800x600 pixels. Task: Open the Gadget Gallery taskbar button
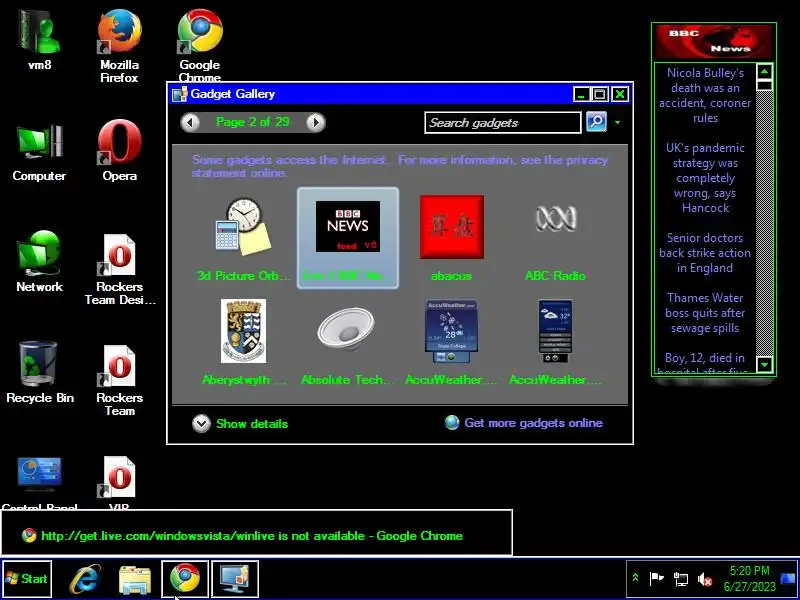235,579
